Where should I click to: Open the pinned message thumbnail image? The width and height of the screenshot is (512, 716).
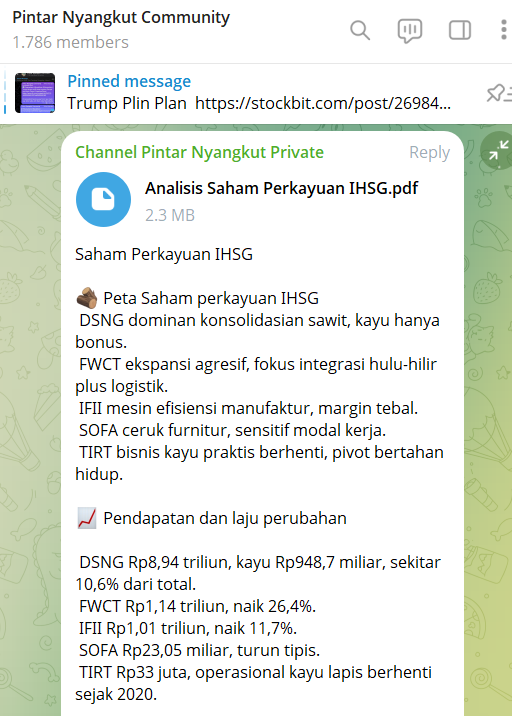click(35, 93)
